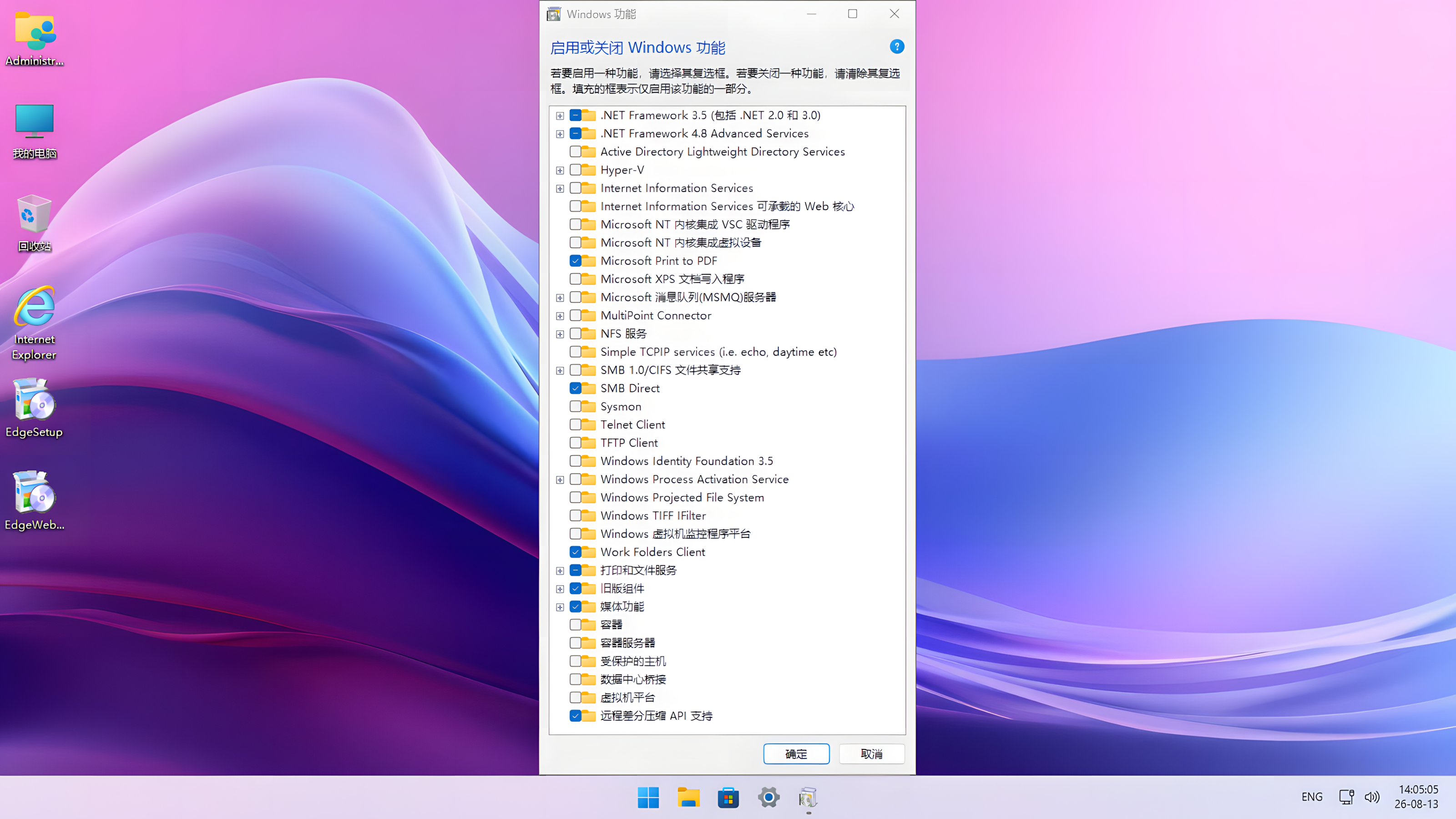Open the 我的电脑 desktop icon
The image size is (1456, 819).
35,131
